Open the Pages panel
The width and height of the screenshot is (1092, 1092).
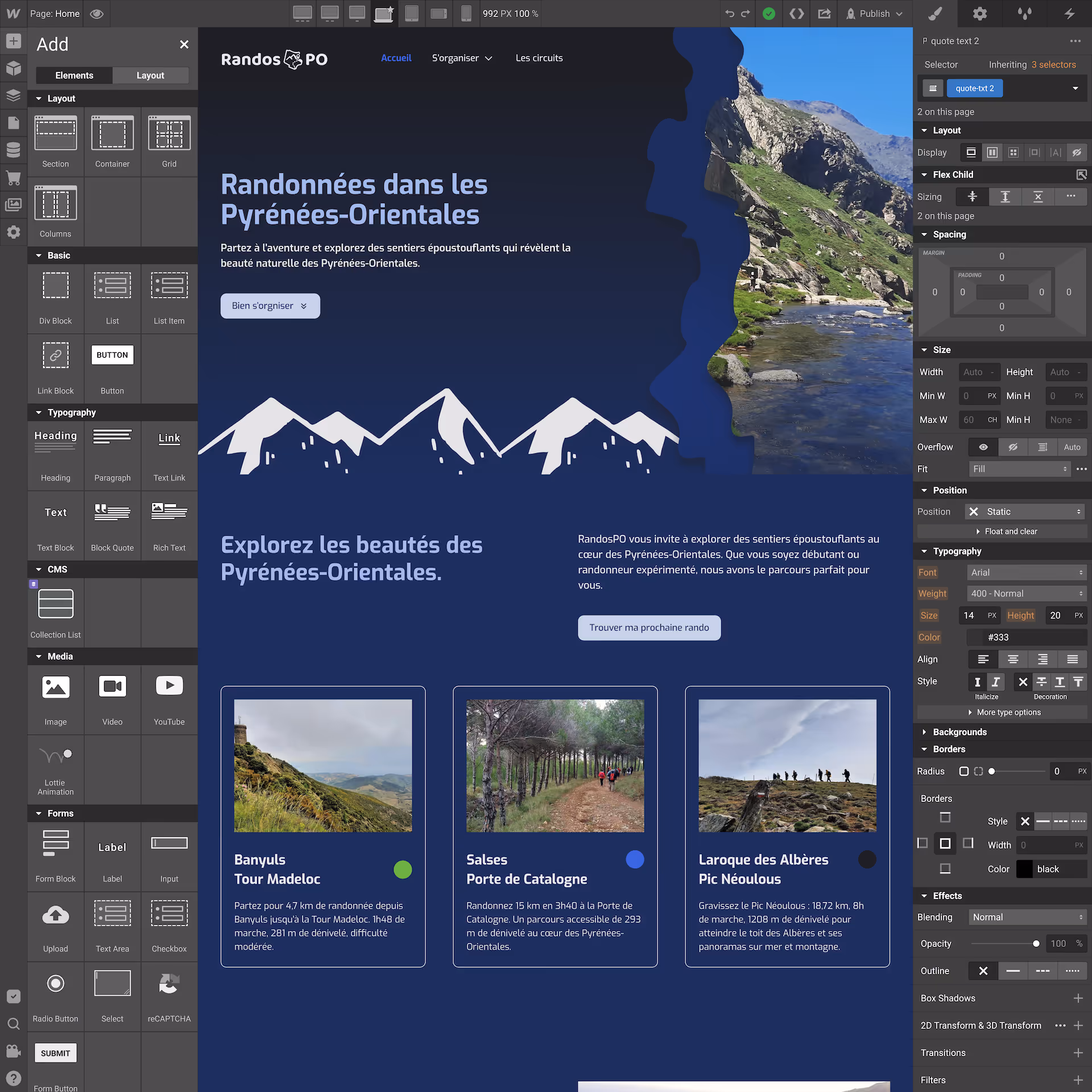pyautogui.click(x=14, y=122)
